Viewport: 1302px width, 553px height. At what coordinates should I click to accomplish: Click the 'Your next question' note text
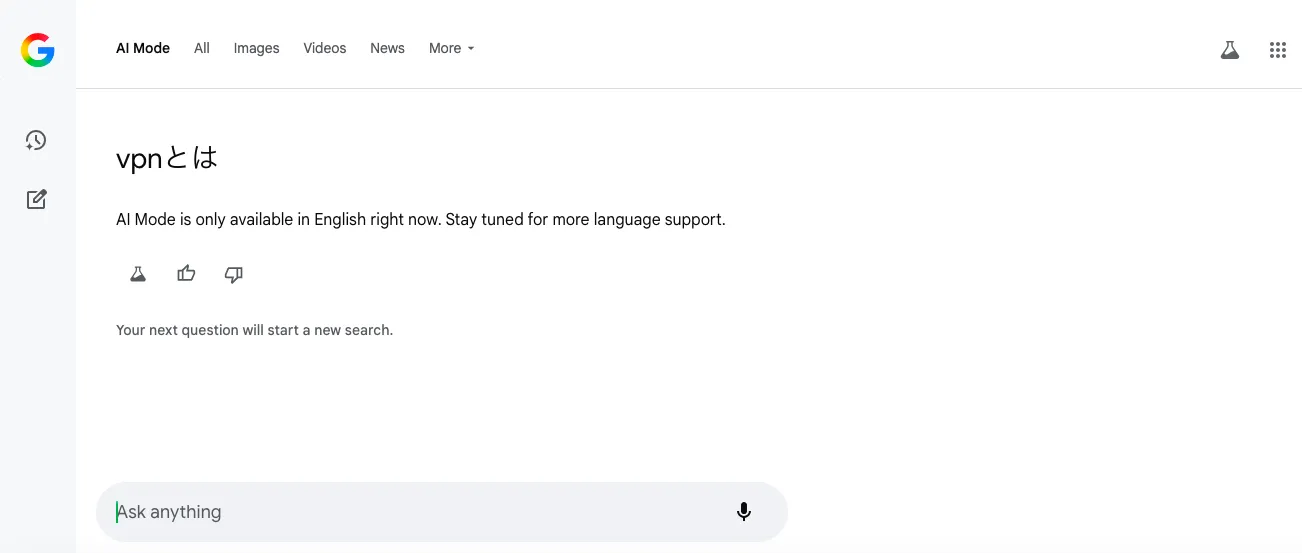click(x=255, y=330)
